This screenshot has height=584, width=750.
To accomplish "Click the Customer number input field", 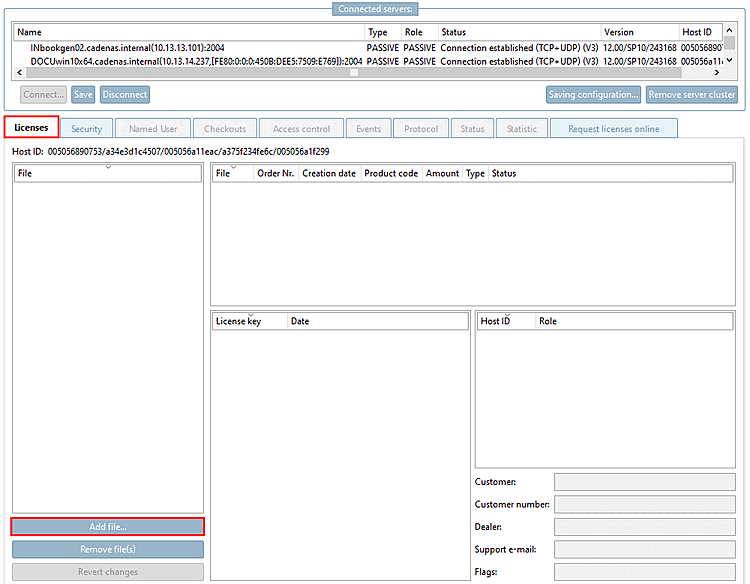I will 644,504.
